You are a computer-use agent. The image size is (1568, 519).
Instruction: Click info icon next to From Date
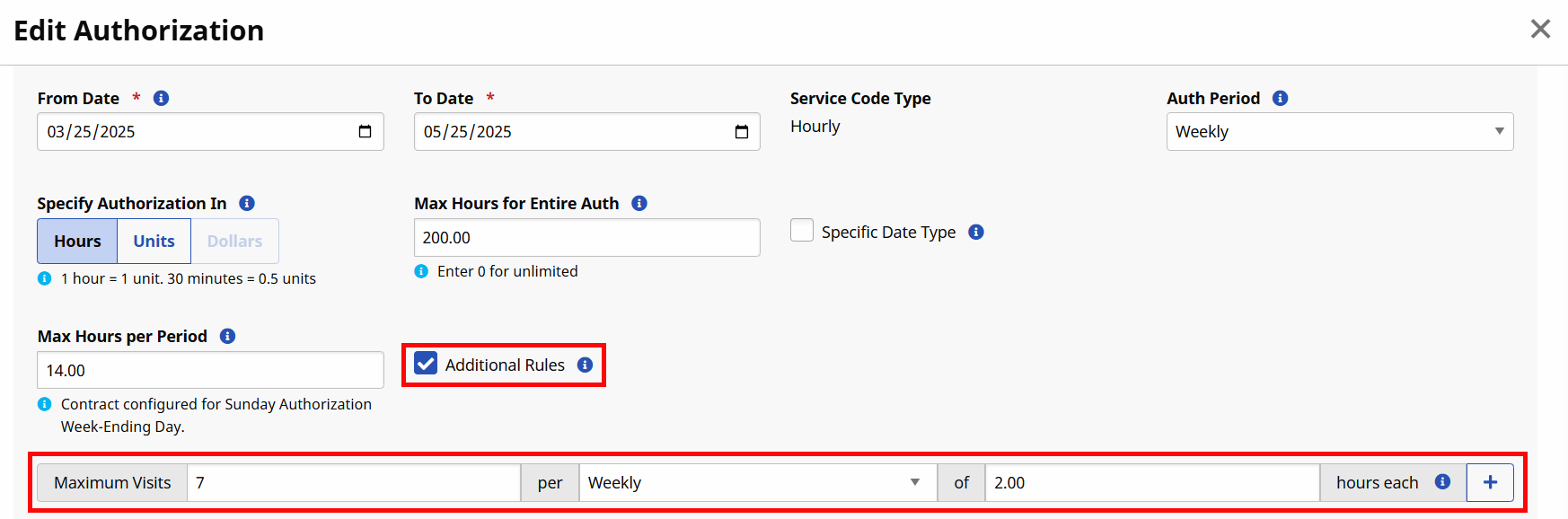[x=162, y=99]
